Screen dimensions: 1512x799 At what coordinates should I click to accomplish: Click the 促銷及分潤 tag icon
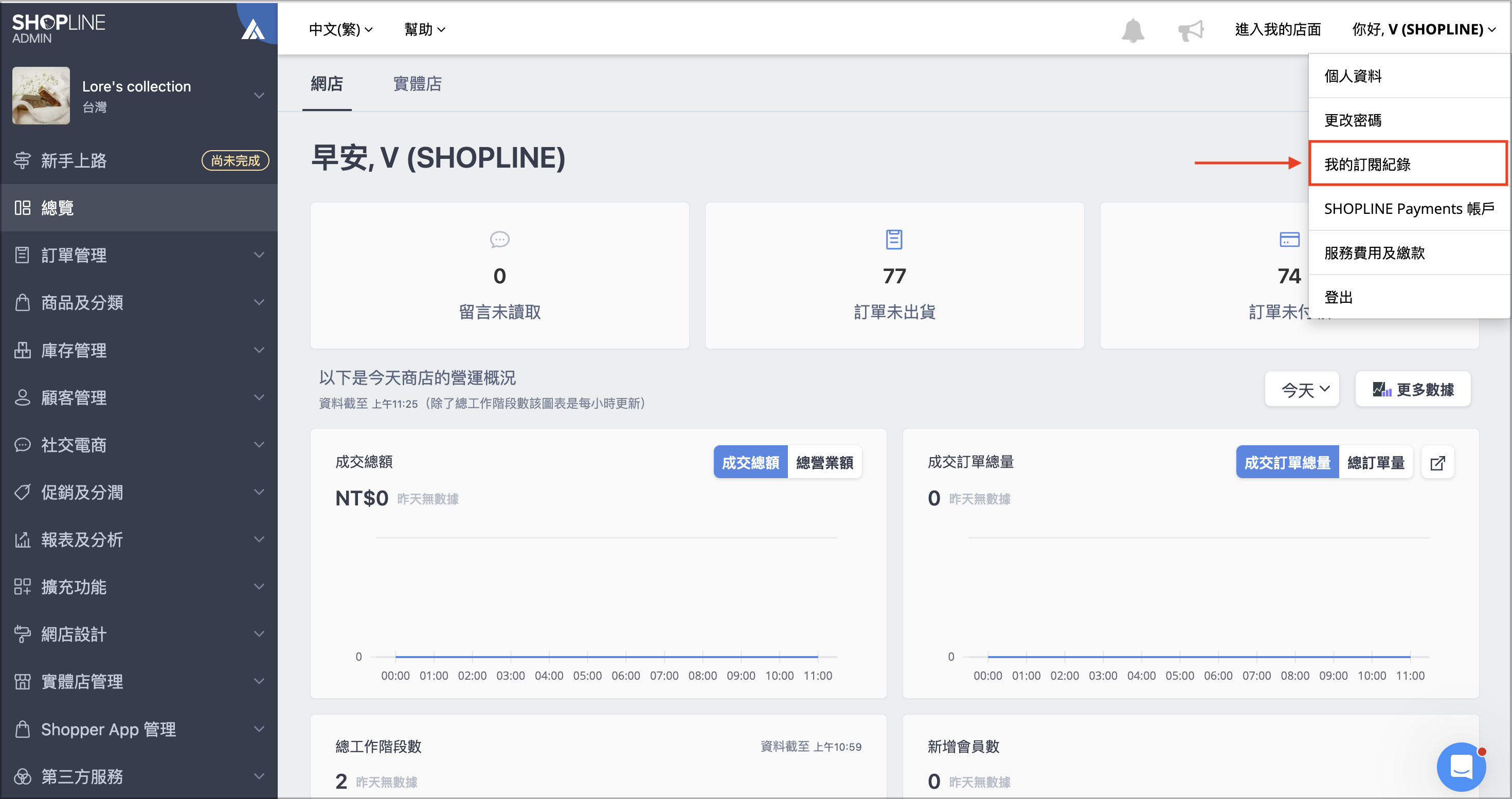pyautogui.click(x=22, y=492)
